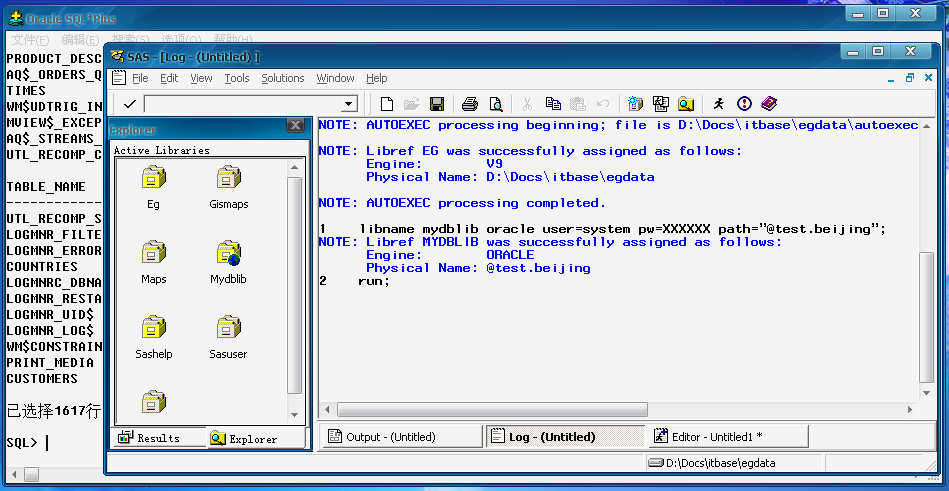
Task: Expand the command box dropdown arrow
Action: [349, 104]
